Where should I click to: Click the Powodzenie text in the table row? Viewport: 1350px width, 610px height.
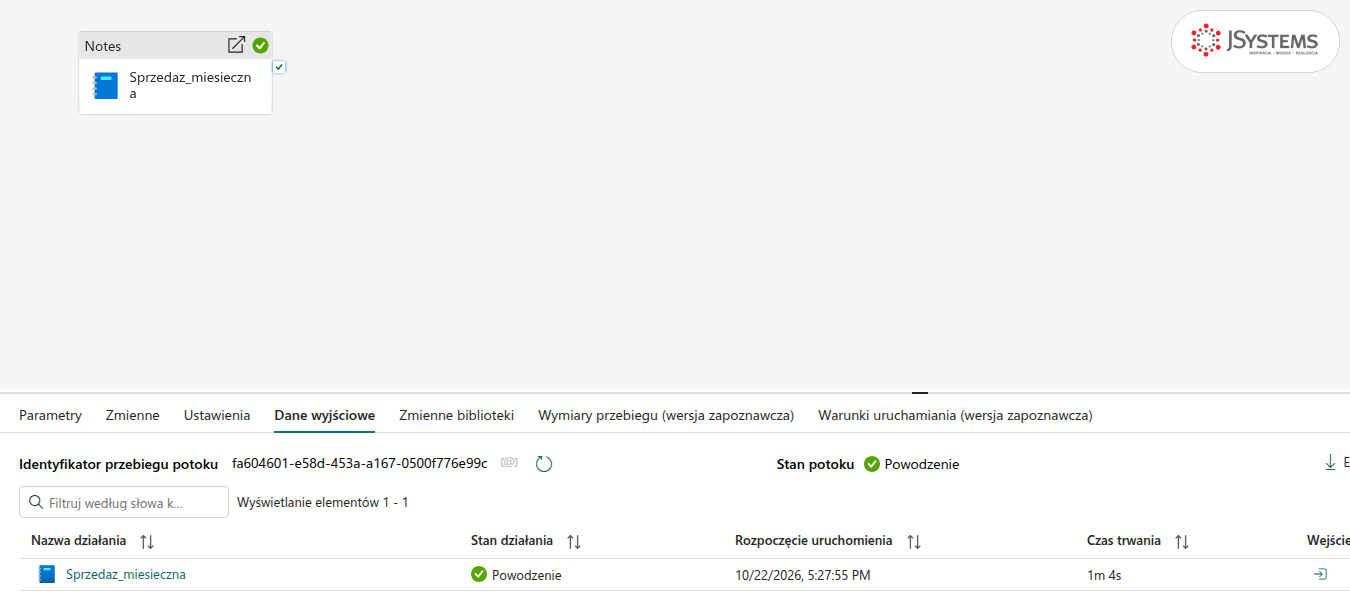527,575
